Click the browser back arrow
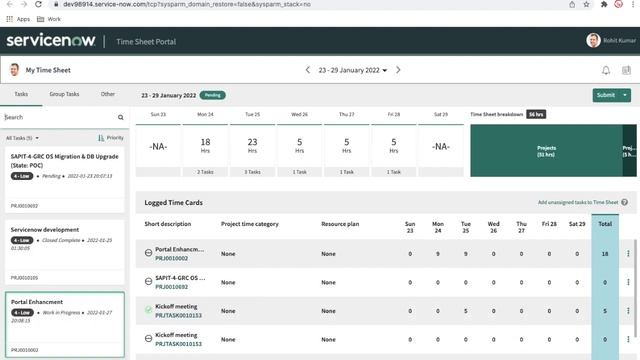 click(10, 4)
